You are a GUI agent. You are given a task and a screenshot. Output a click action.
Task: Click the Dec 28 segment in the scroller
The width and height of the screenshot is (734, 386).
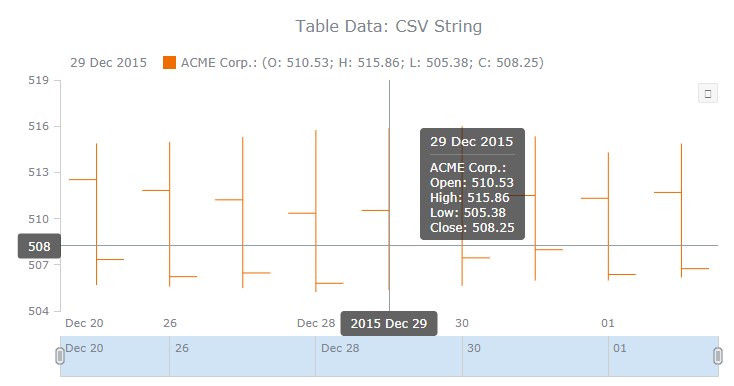pos(389,357)
